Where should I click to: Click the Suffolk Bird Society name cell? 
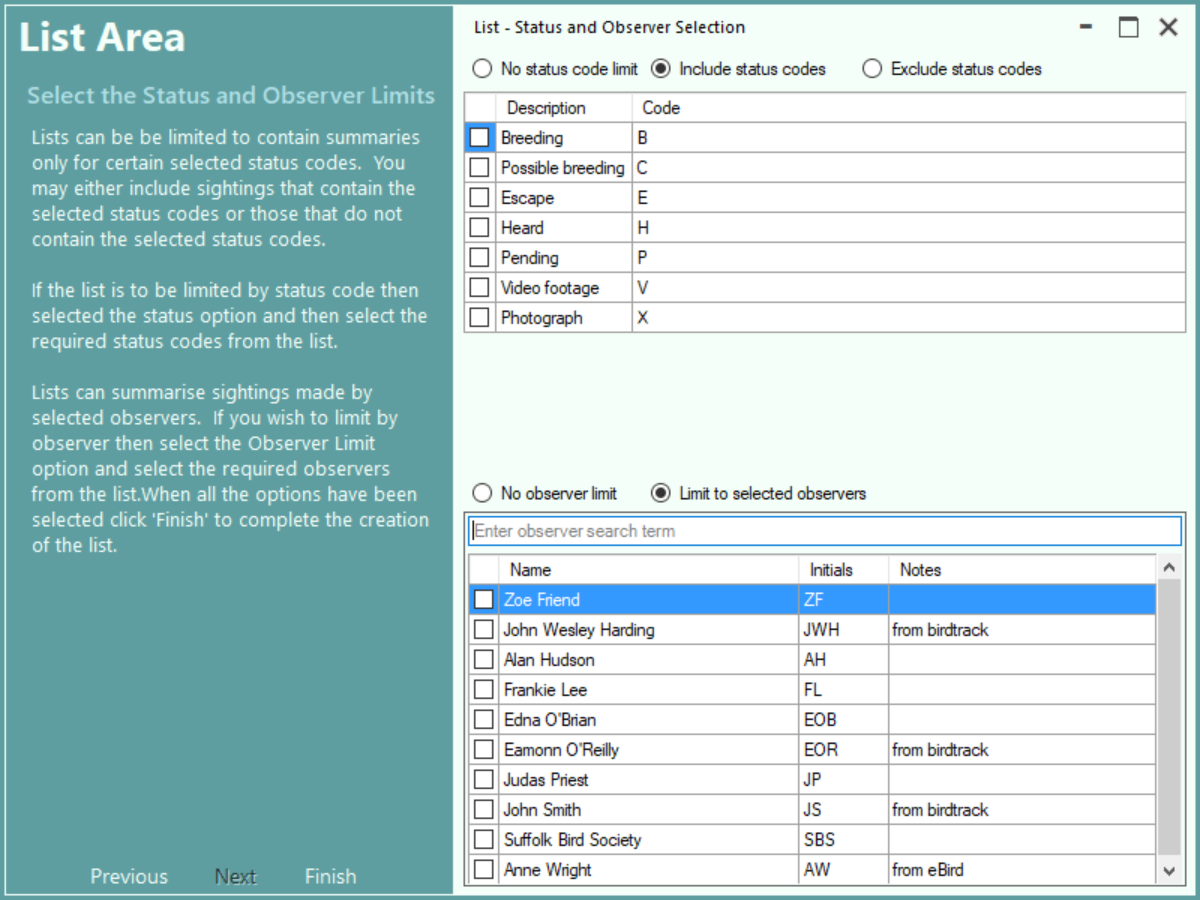[648, 840]
